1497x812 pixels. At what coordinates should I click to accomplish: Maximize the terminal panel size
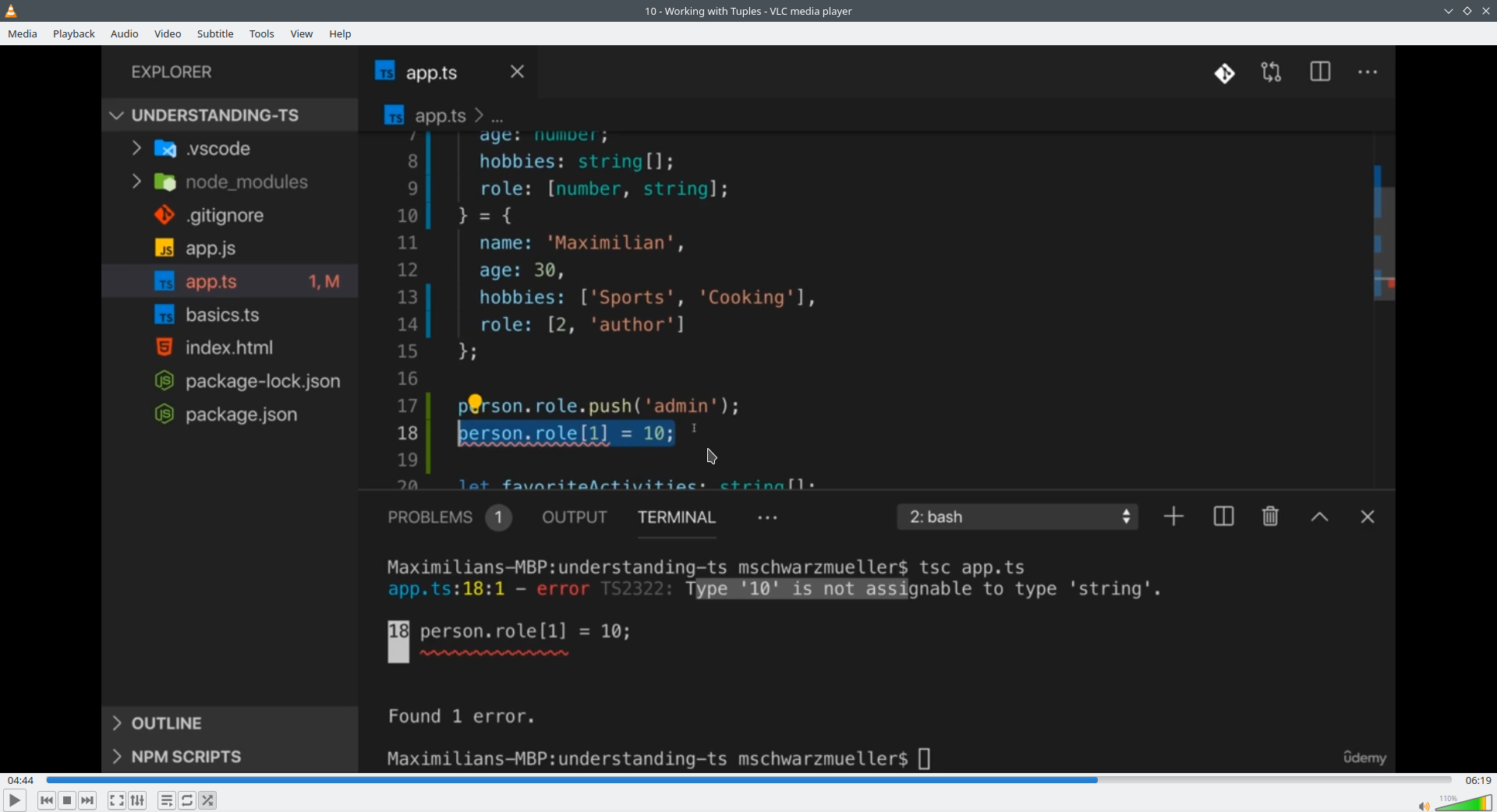1319,517
